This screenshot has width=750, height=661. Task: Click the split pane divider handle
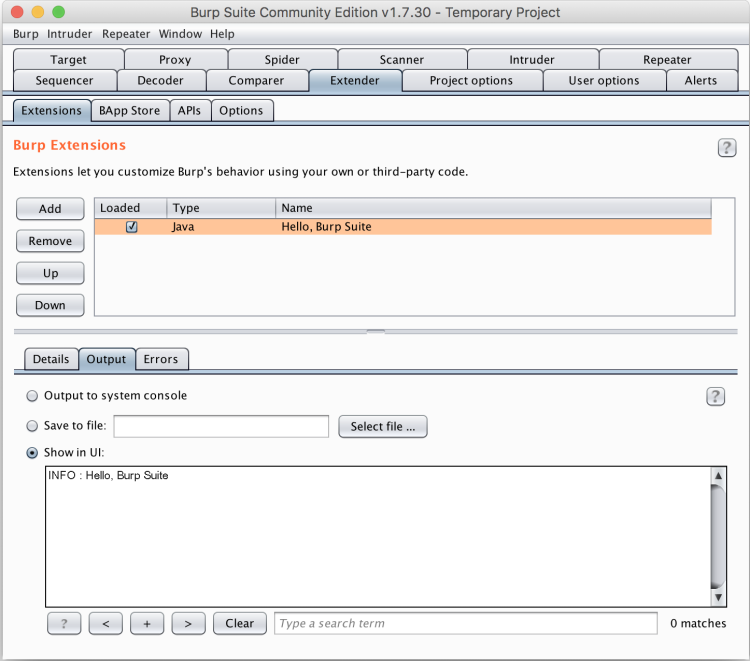[375, 331]
